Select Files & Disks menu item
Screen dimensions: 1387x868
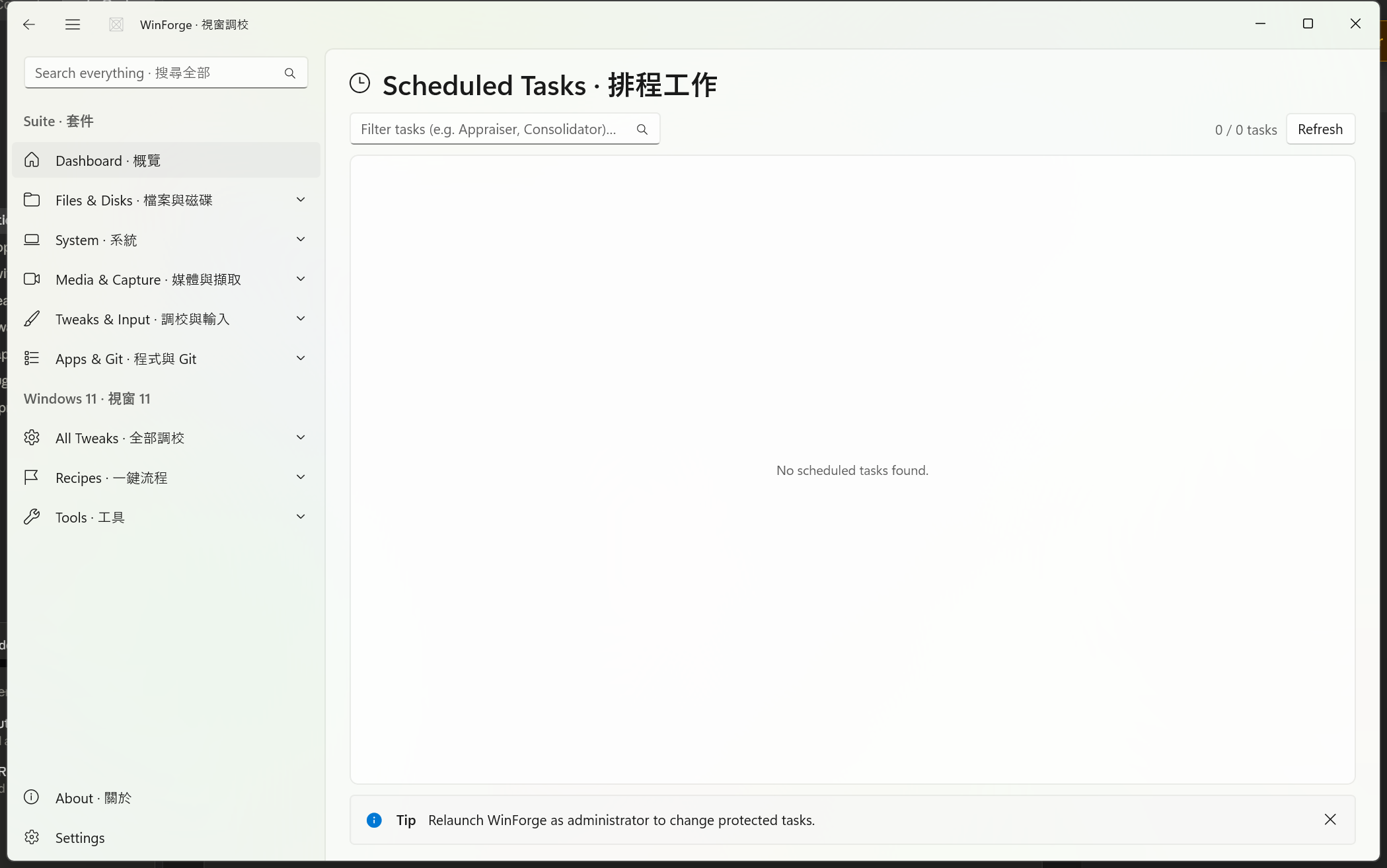166,199
